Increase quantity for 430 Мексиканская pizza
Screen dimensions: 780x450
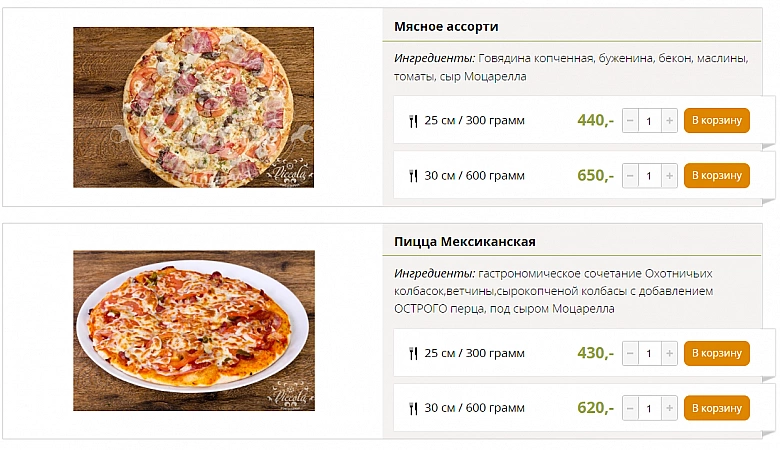(x=669, y=353)
